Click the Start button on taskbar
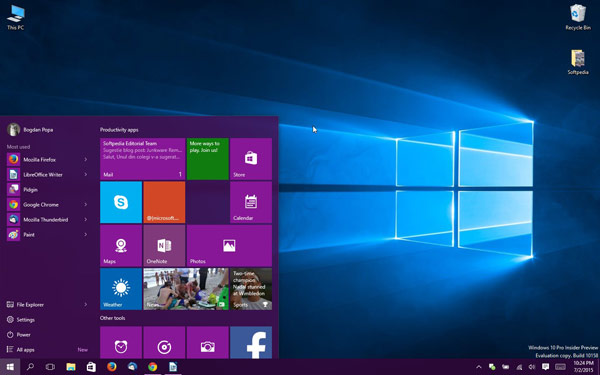Image resolution: width=600 pixels, height=375 pixels. 10,367
